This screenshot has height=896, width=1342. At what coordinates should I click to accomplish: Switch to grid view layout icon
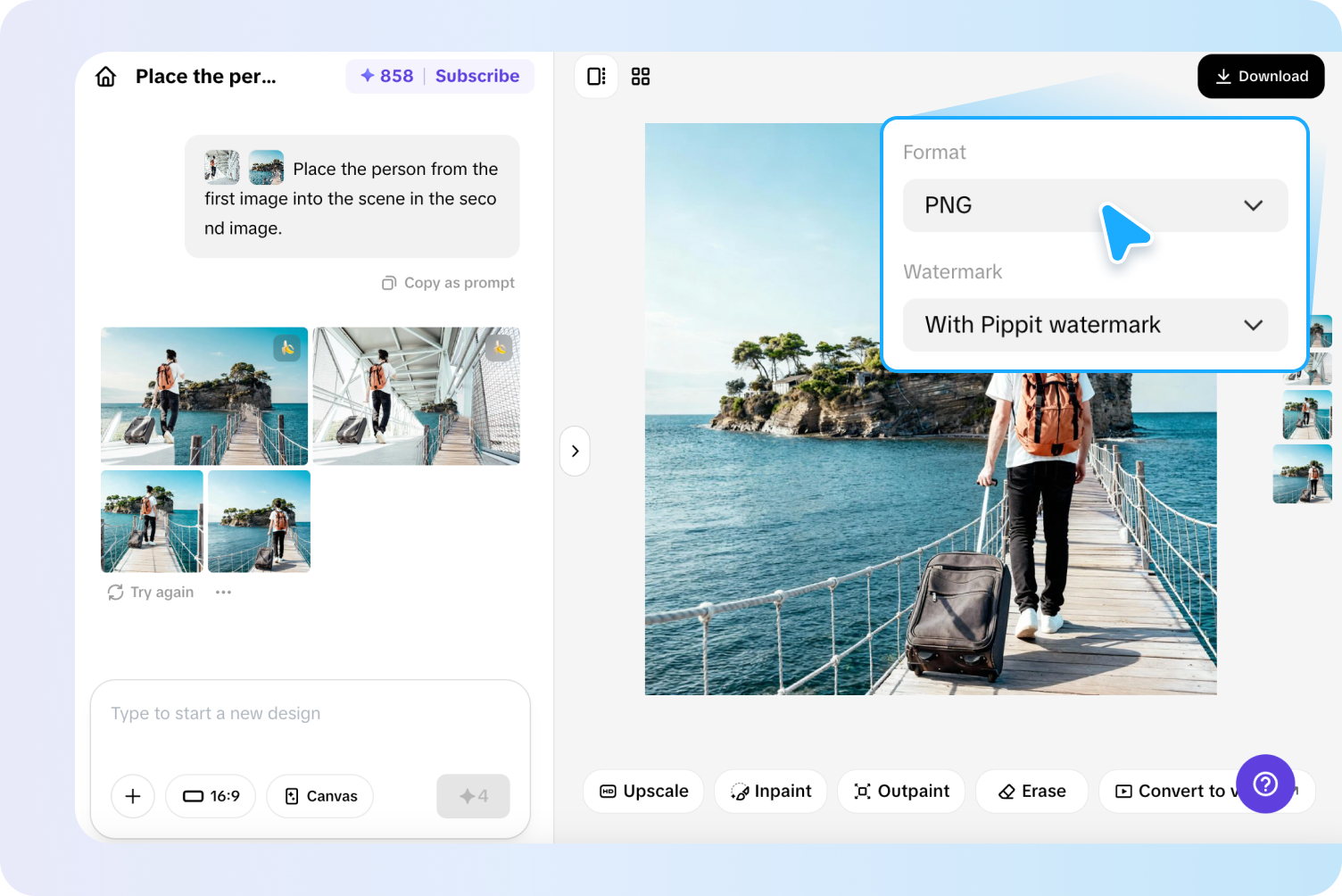point(641,77)
